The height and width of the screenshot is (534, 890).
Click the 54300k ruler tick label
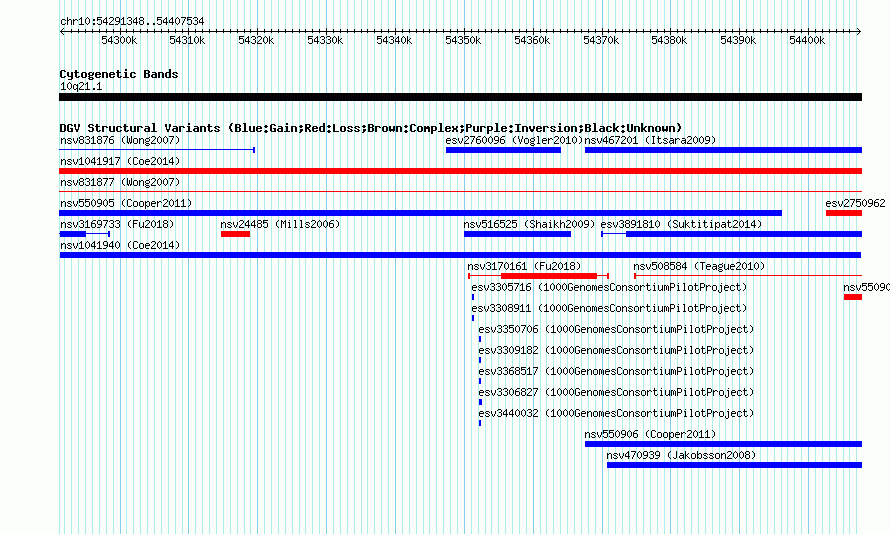point(119,40)
